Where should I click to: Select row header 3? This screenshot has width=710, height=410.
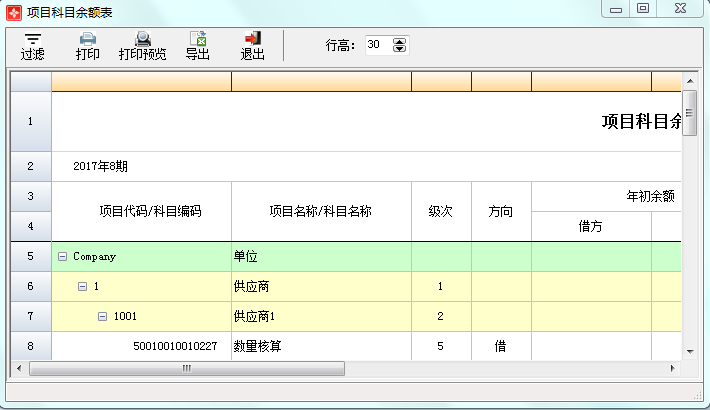click(x=30, y=196)
